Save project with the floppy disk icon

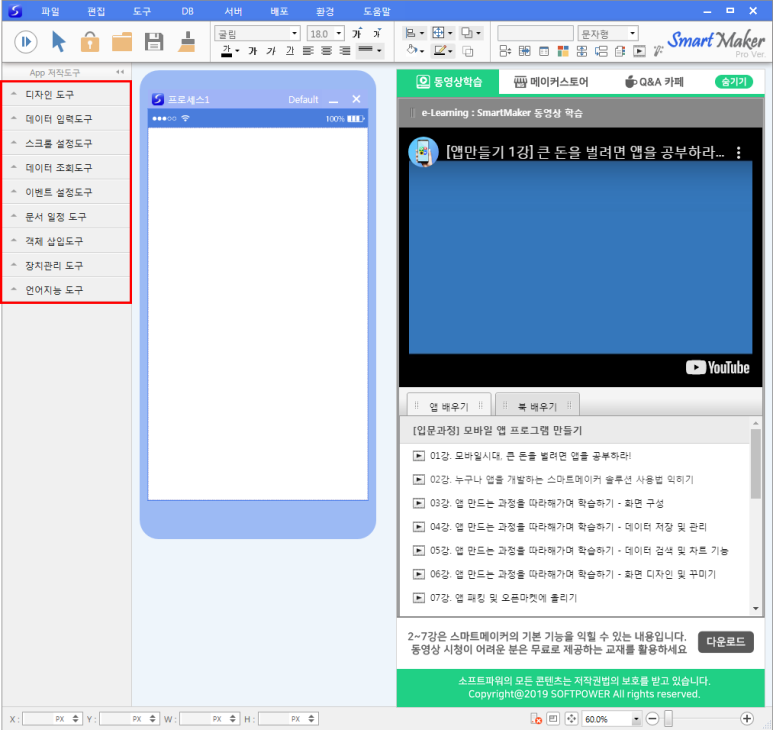click(x=154, y=42)
